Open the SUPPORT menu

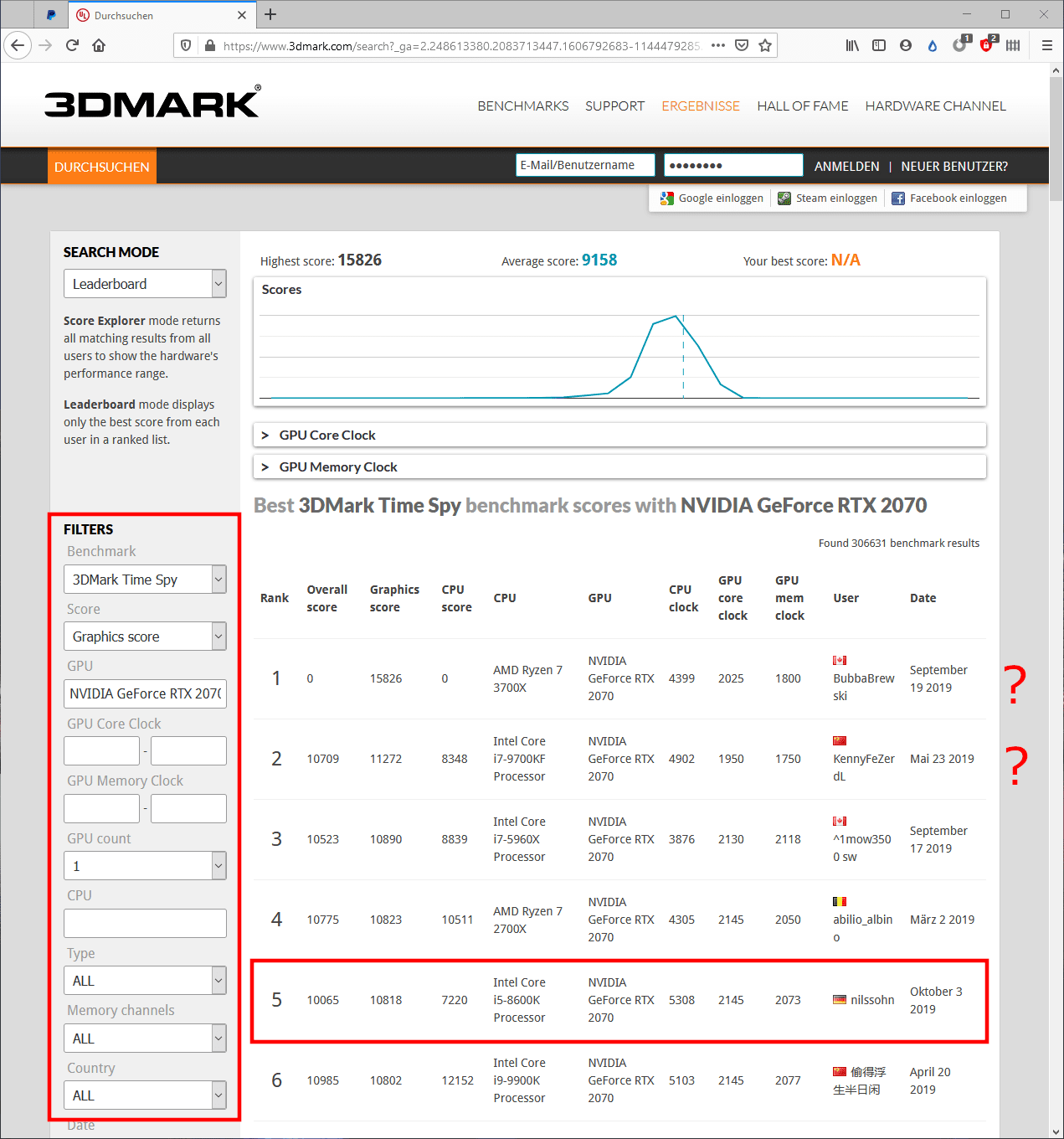[x=615, y=106]
